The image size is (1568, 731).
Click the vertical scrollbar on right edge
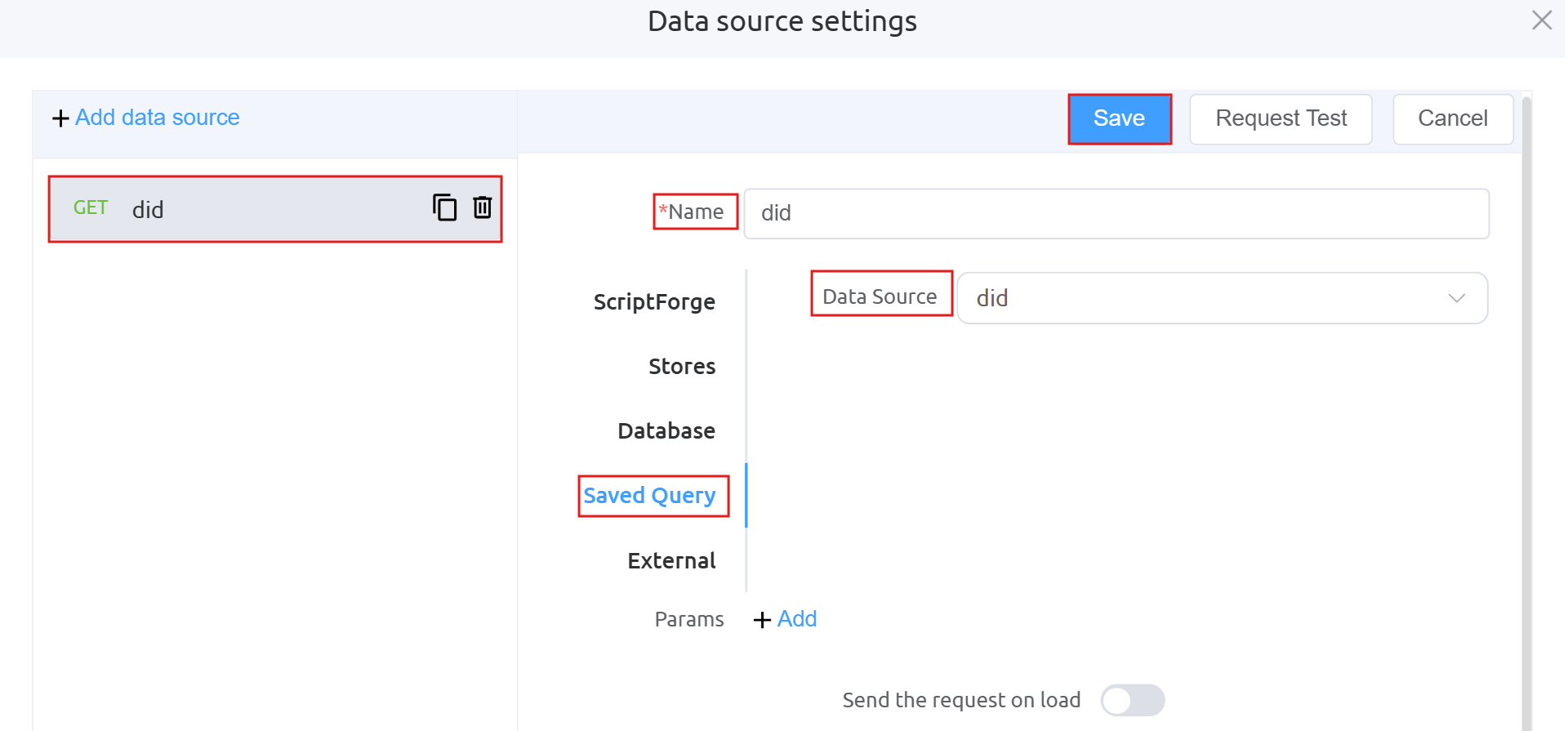point(1526,408)
